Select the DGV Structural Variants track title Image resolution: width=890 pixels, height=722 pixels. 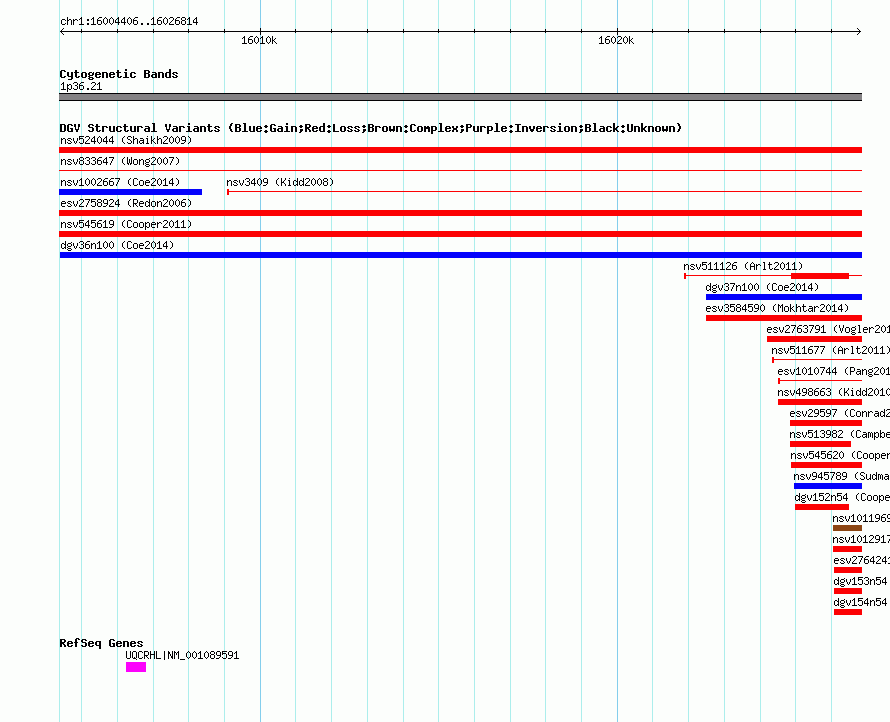pyautogui.click(x=371, y=128)
